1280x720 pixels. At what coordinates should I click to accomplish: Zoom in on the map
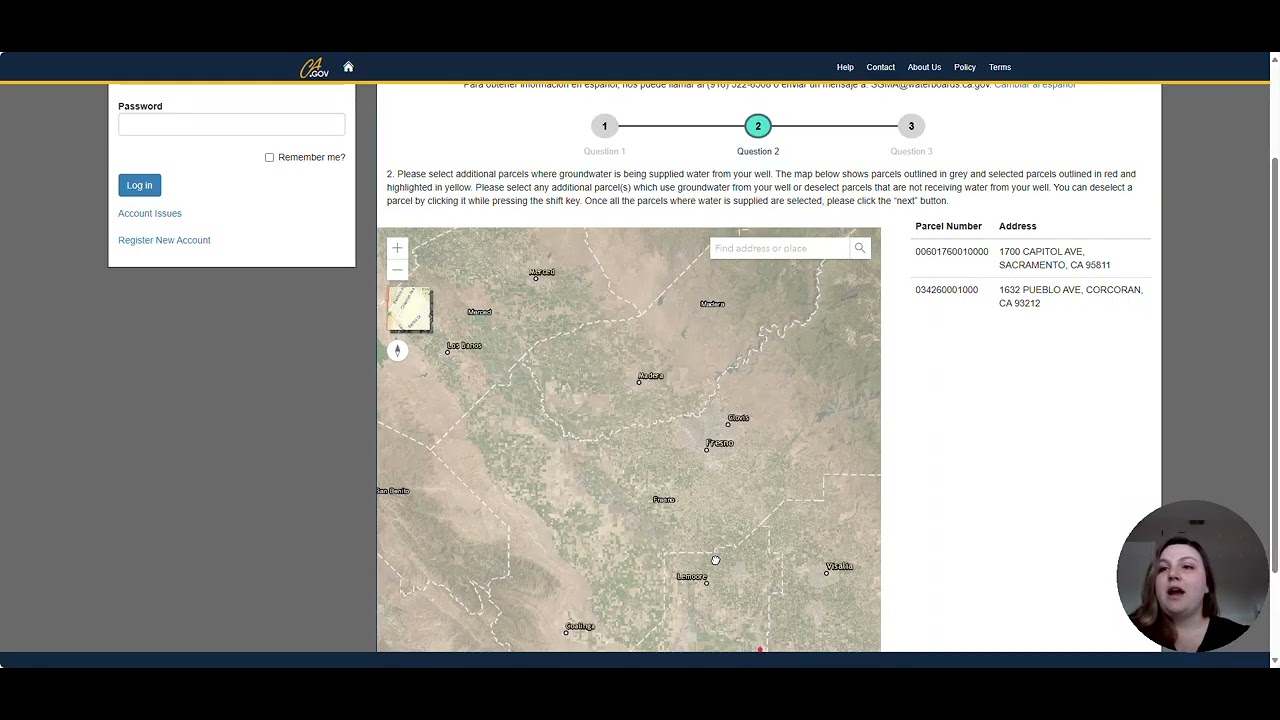tap(397, 248)
